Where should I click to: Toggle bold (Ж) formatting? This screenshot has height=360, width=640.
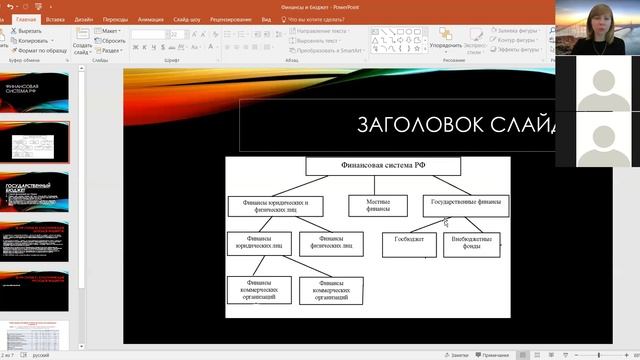(136, 47)
